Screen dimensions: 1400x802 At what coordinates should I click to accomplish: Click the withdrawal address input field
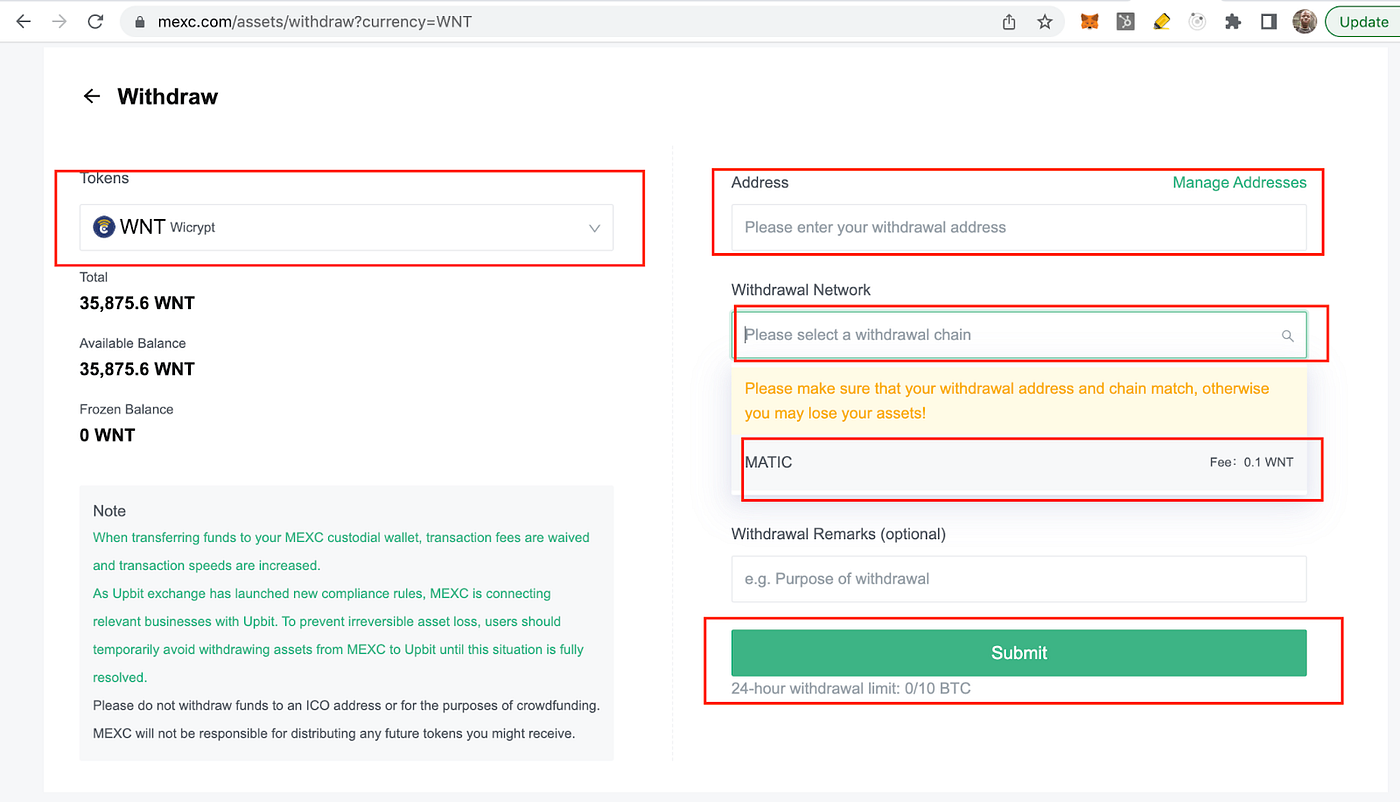(x=1019, y=227)
